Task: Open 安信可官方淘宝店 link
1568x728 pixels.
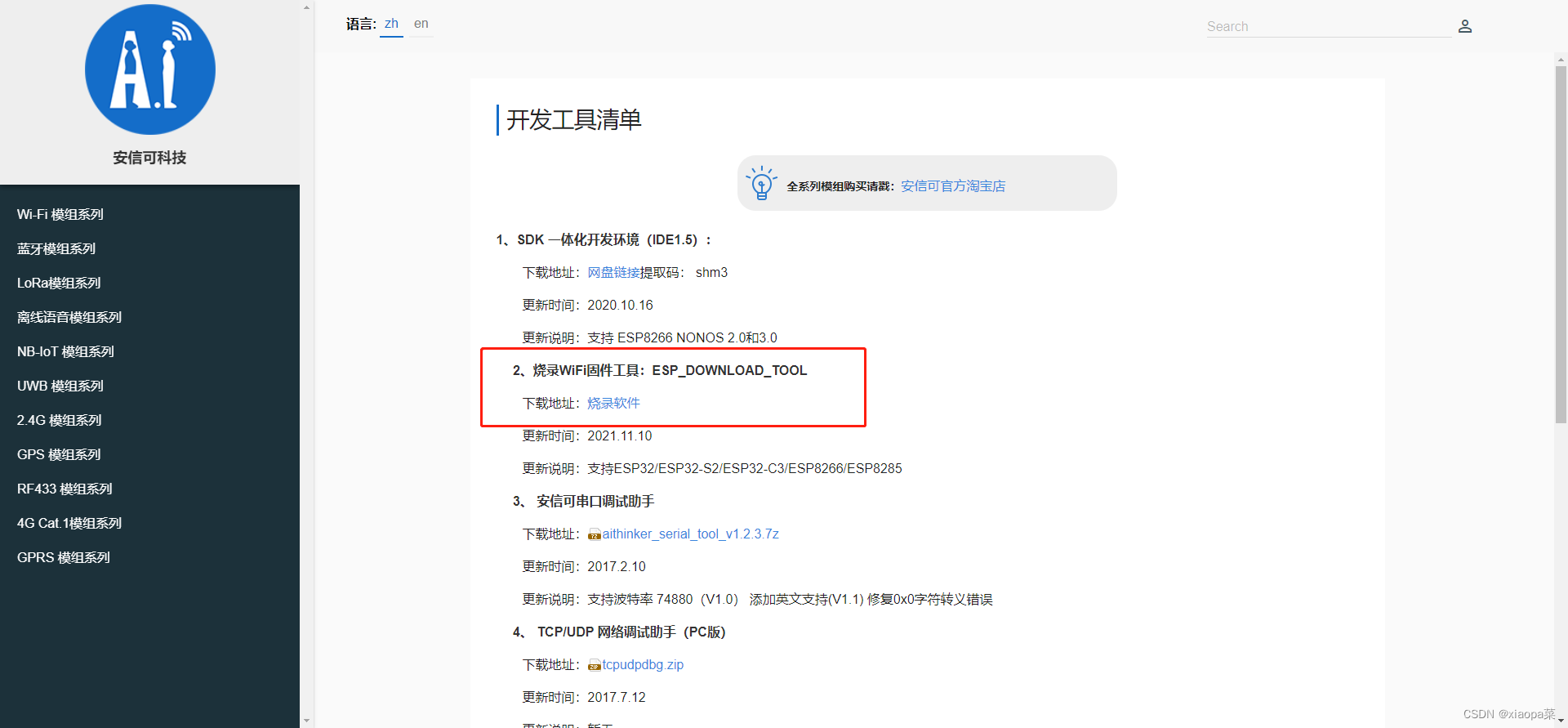Action: click(953, 186)
